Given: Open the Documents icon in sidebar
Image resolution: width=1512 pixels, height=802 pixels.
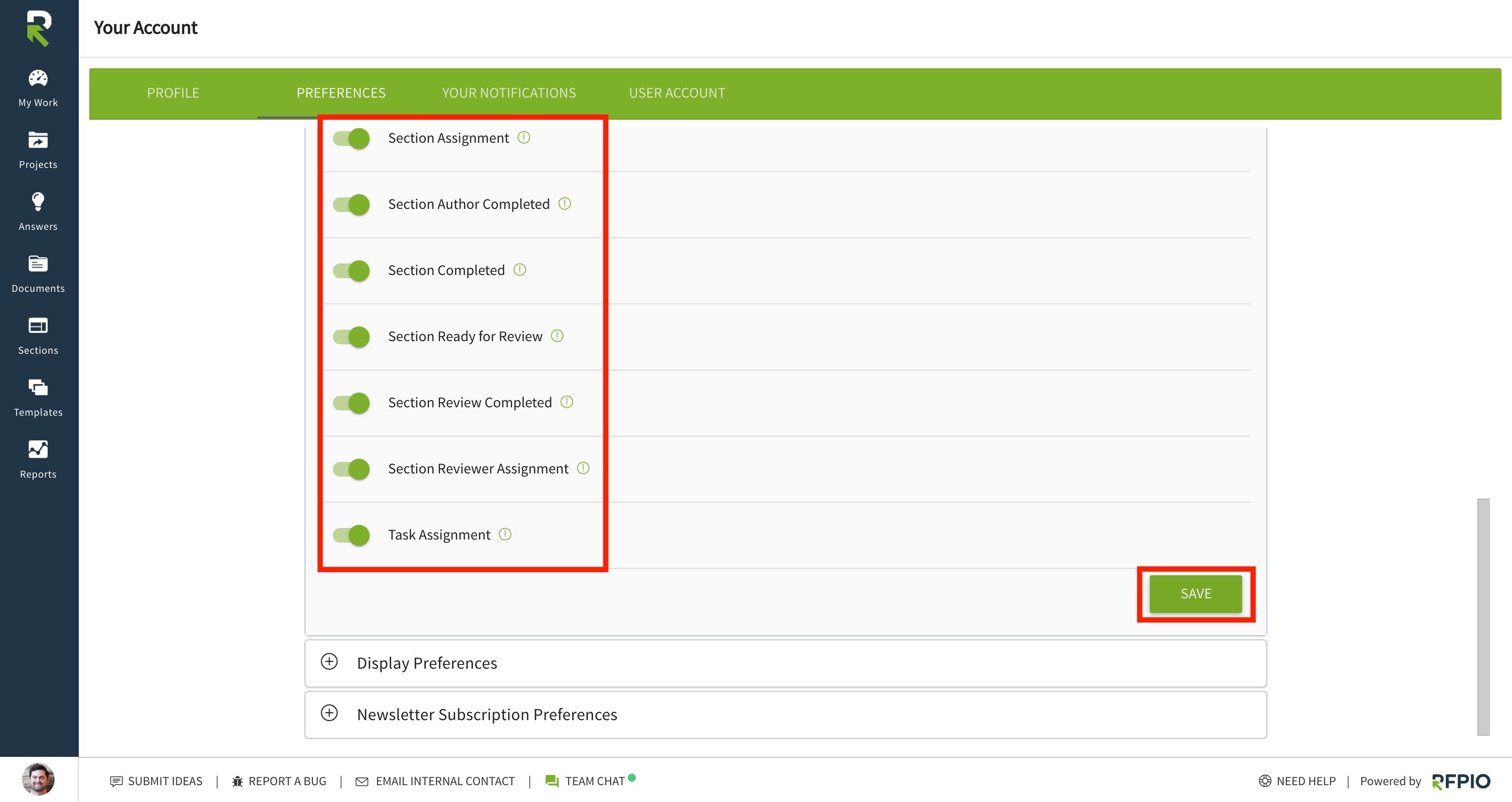Looking at the screenshot, I should pos(38,263).
